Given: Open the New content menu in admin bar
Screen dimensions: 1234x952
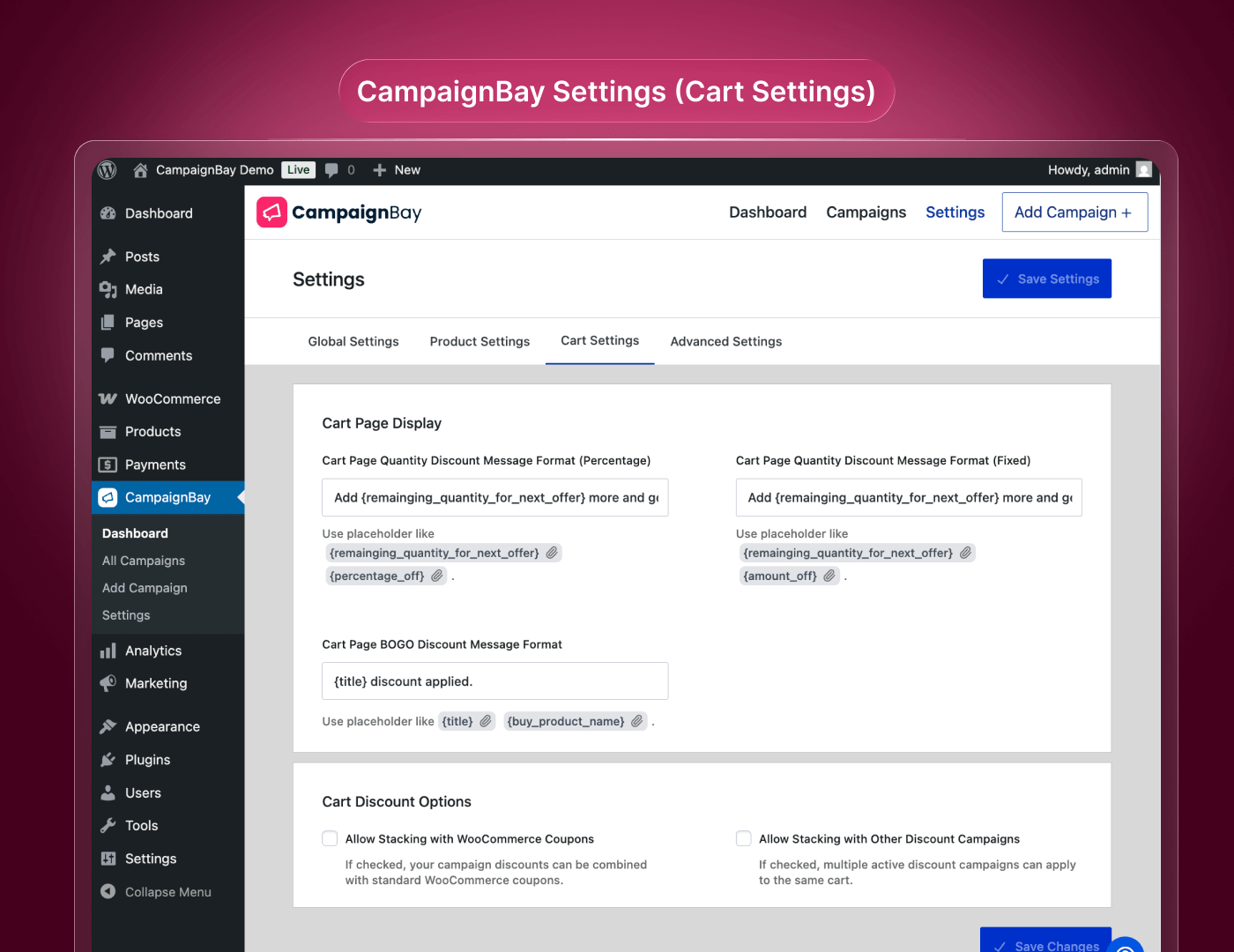Looking at the screenshot, I should pos(397,170).
